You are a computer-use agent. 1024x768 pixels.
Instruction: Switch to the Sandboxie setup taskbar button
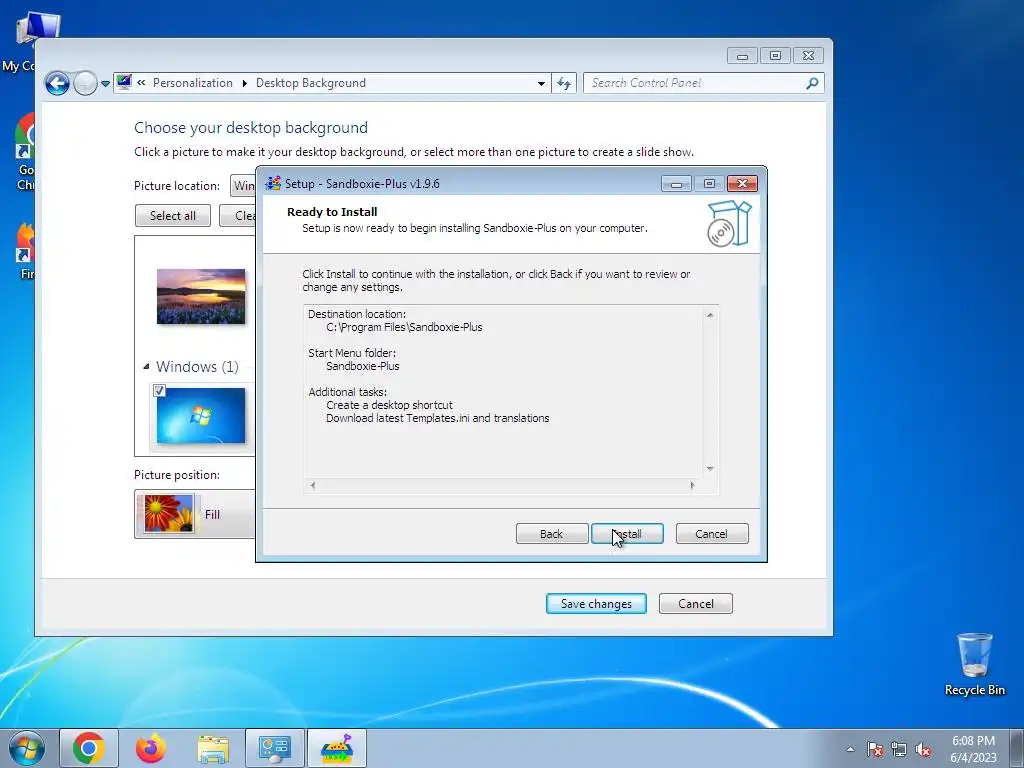click(337, 748)
